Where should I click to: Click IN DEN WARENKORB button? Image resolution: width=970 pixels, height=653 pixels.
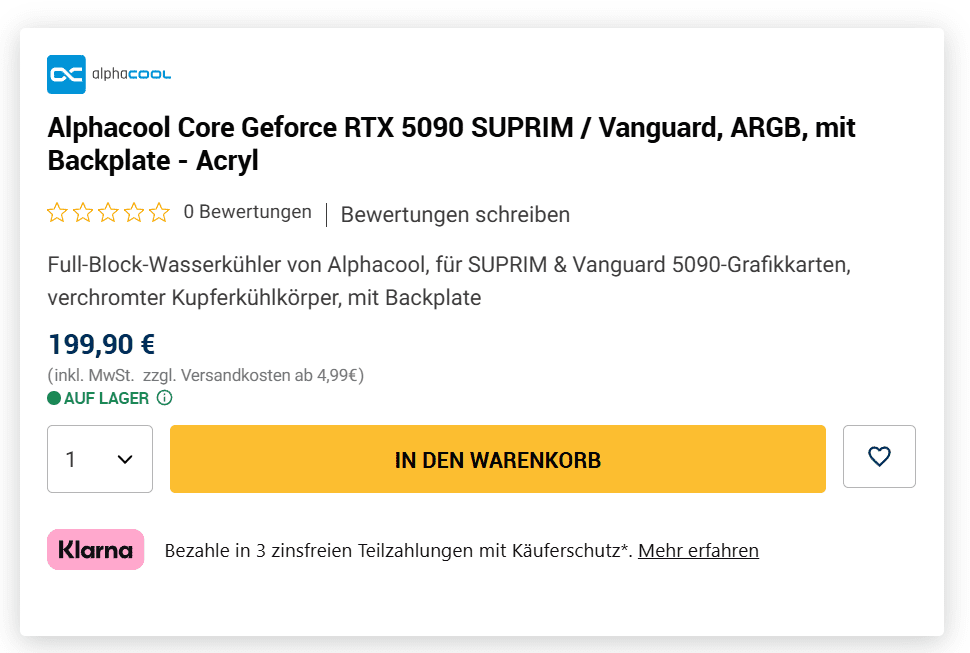pos(498,459)
